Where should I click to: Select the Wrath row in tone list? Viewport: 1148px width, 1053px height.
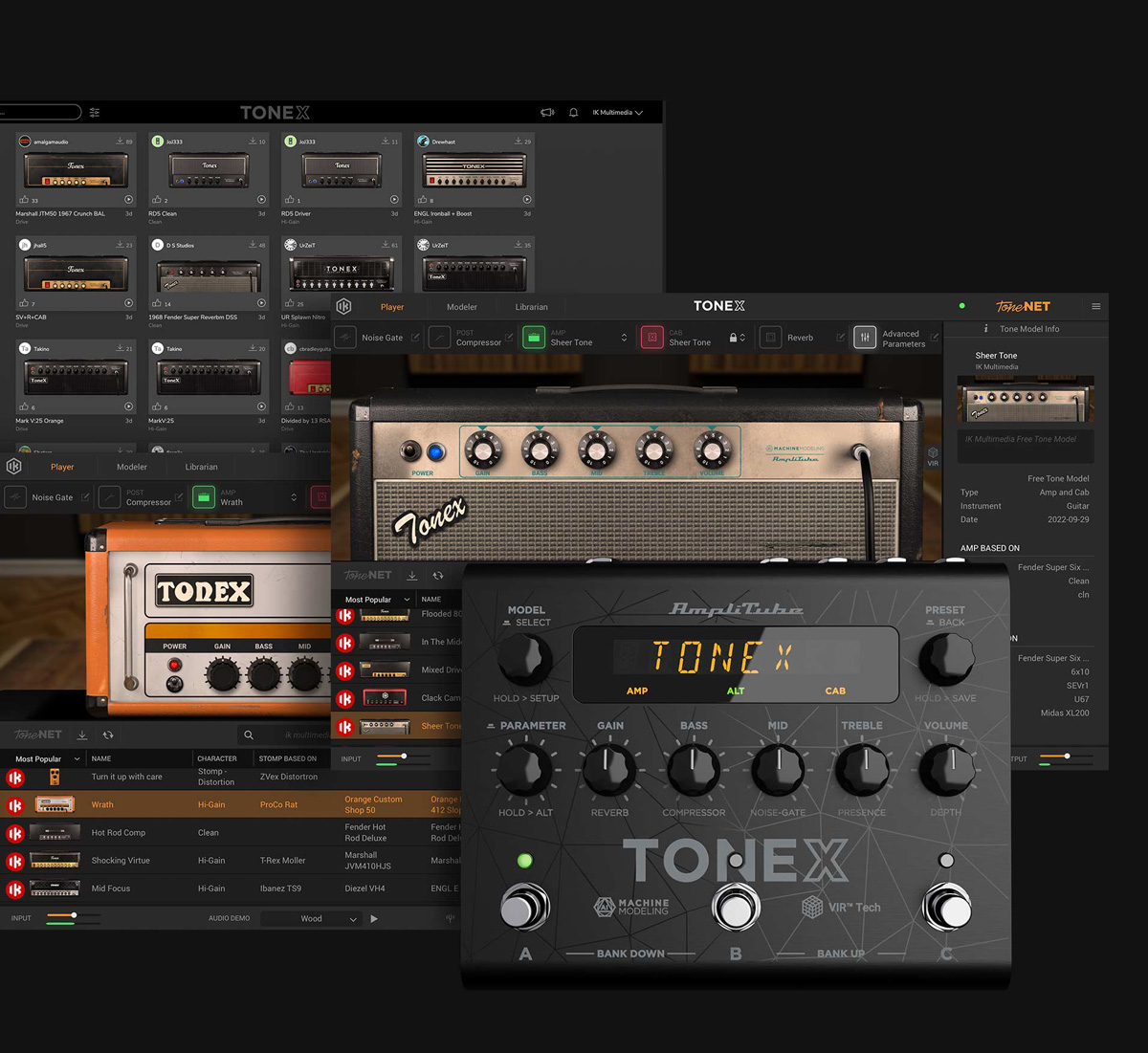point(230,804)
